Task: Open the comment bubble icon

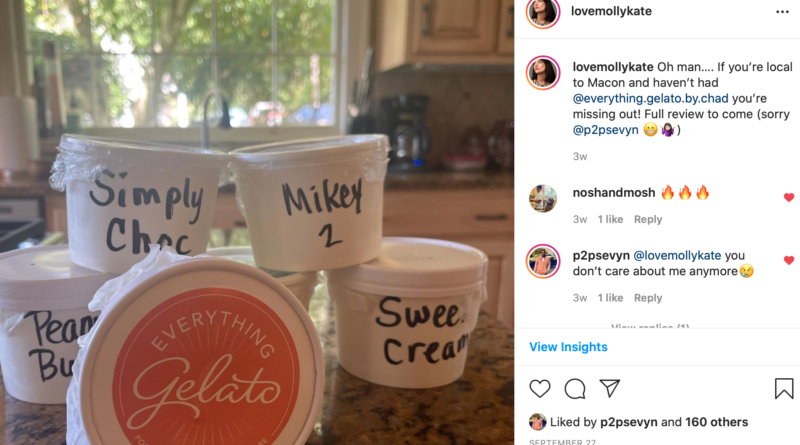Action: [x=575, y=389]
